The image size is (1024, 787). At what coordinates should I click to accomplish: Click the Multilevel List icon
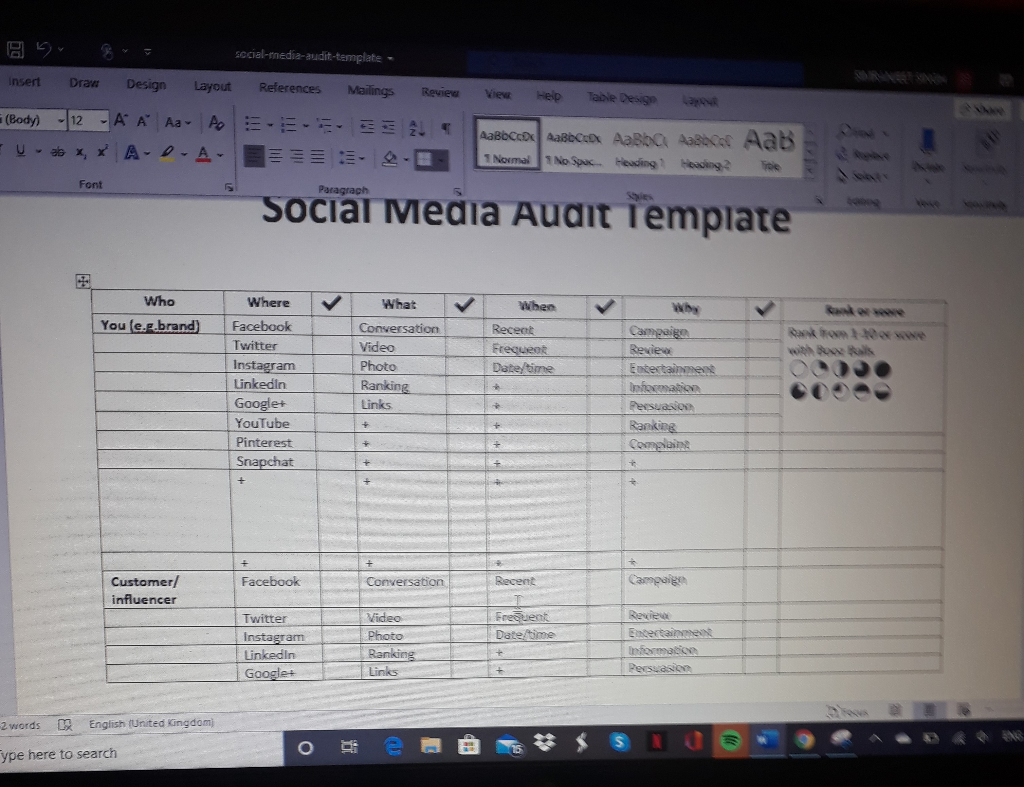pyautogui.click(x=324, y=125)
